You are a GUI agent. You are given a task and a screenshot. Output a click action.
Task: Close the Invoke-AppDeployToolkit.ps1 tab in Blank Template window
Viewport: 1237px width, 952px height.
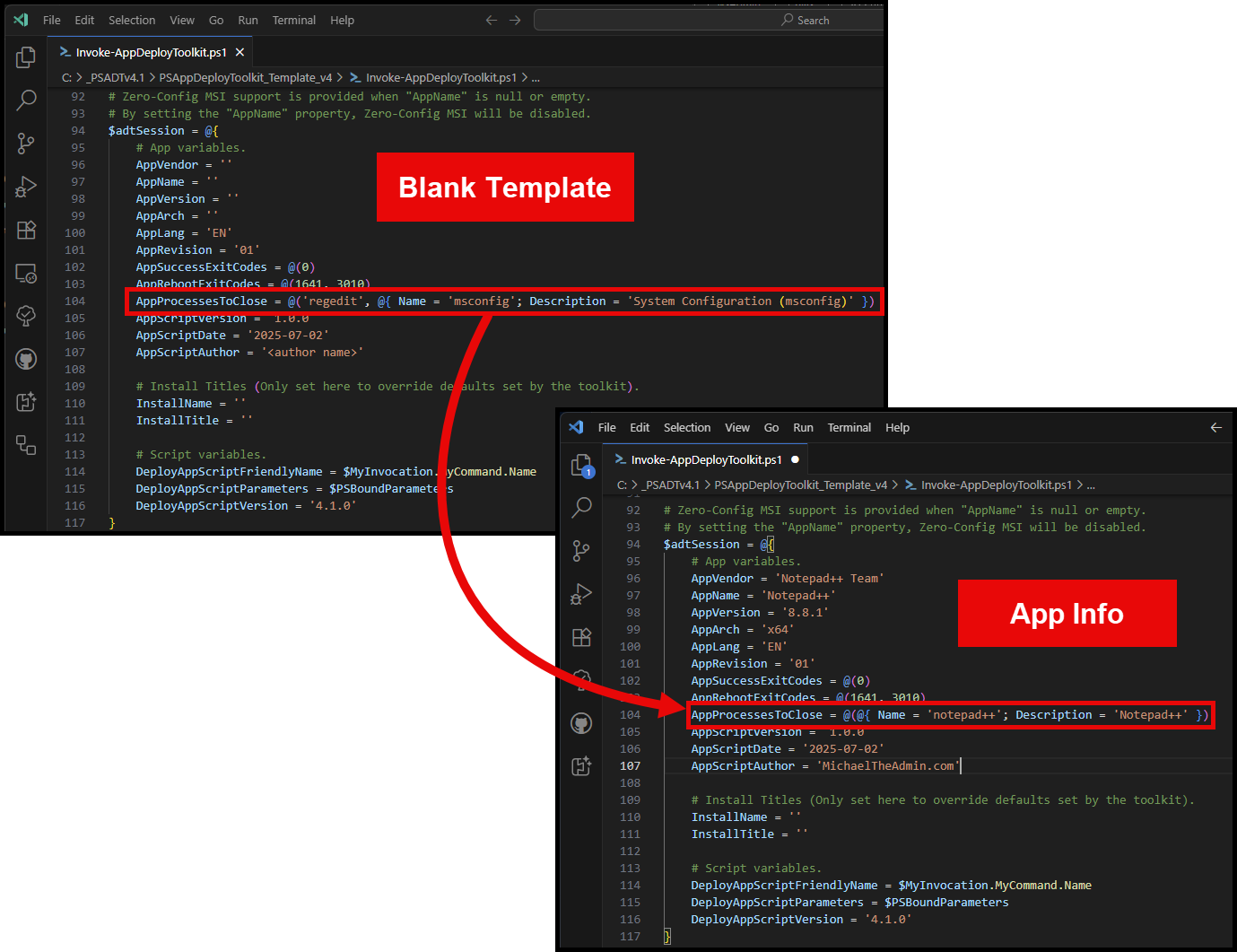point(240,52)
